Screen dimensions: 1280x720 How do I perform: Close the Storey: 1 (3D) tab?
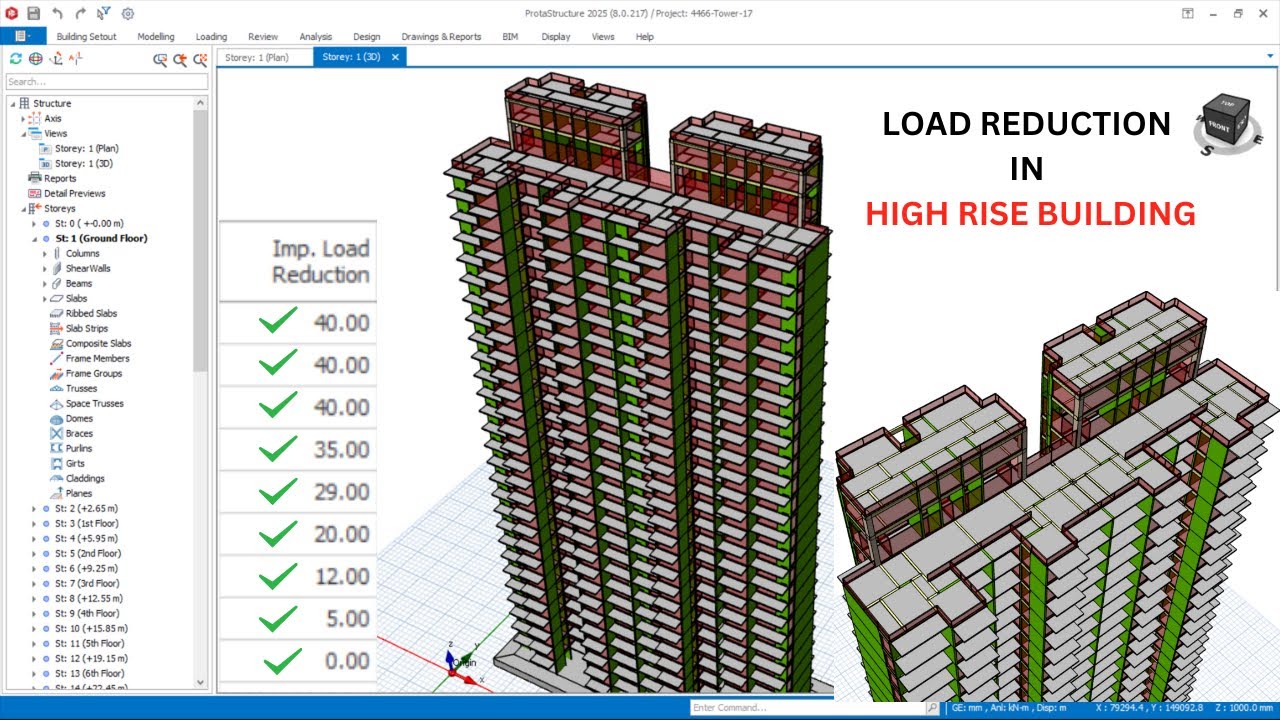click(395, 57)
